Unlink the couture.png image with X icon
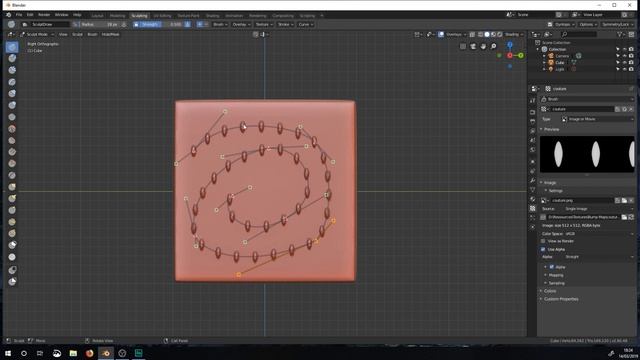640x360 pixels. point(631,200)
